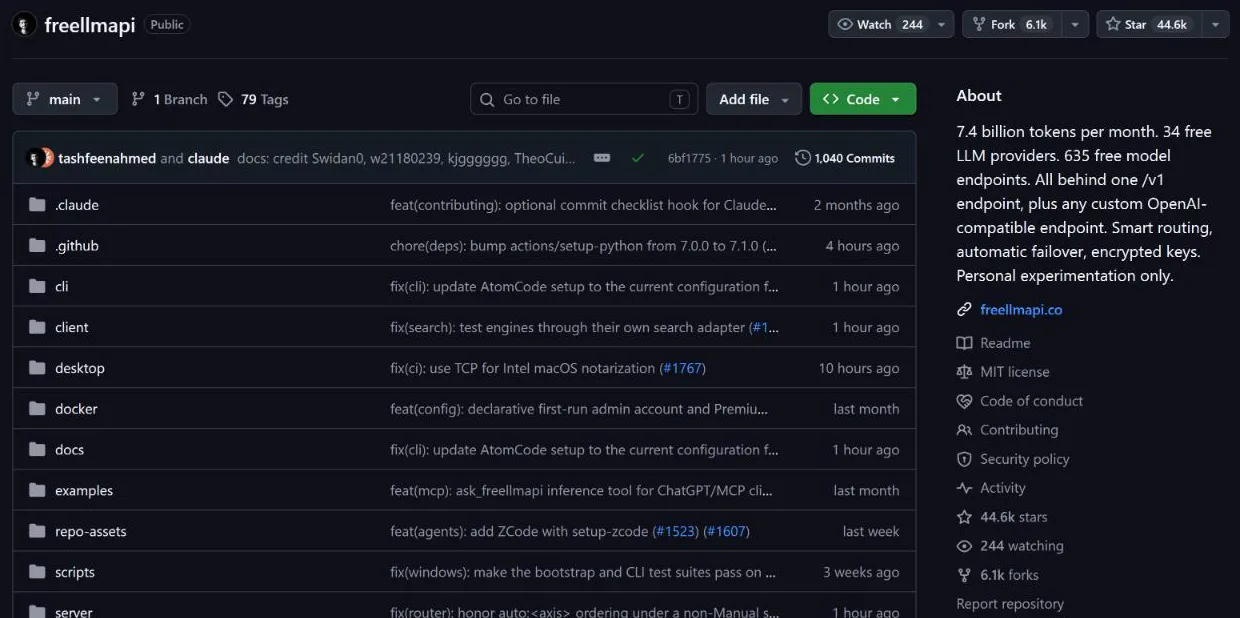Screen dimensions: 1240x618
Task: Open the Activity sidebar link
Action: pyautogui.click(x=1003, y=488)
